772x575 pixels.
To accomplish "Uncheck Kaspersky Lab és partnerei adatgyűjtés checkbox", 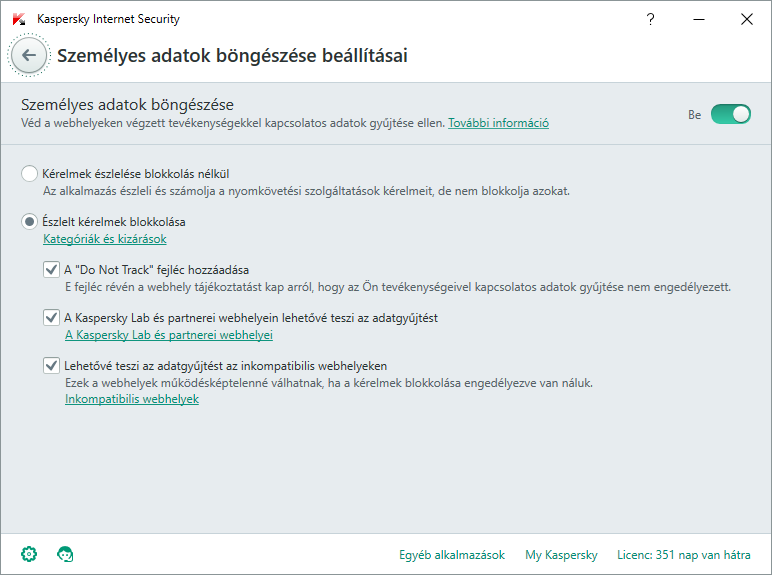I will (51, 318).
